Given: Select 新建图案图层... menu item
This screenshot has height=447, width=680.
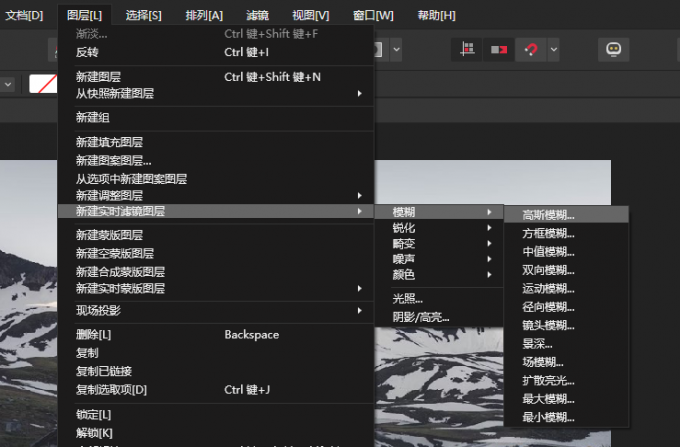Looking at the screenshot, I should [x=216, y=161].
